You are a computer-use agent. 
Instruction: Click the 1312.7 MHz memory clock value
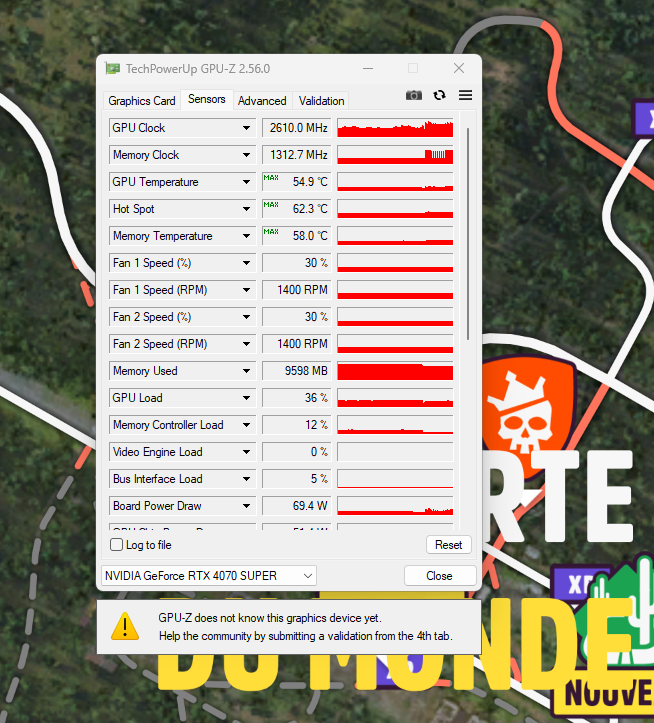tap(297, 155)
